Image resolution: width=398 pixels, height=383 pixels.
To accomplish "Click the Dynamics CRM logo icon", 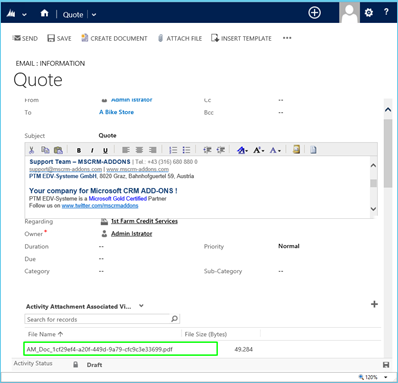I will pos(11,14).
